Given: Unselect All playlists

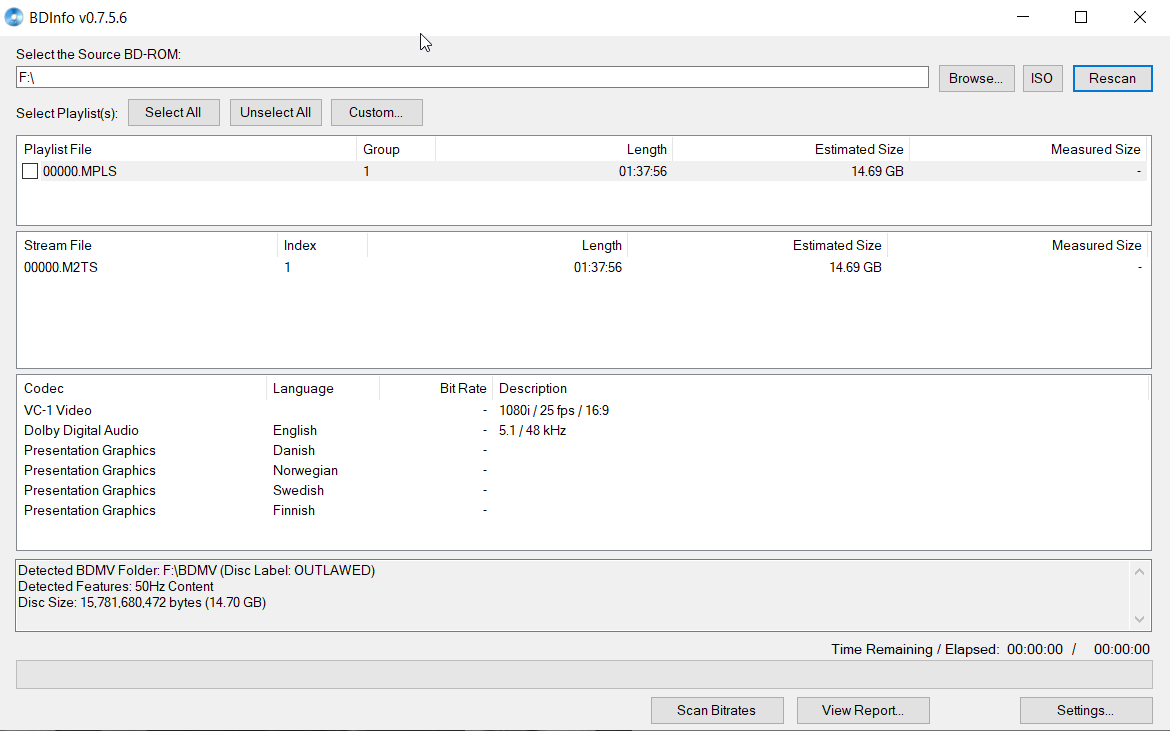Looking at the screenshot, I should pyautogui.click(x=275, y=113).
